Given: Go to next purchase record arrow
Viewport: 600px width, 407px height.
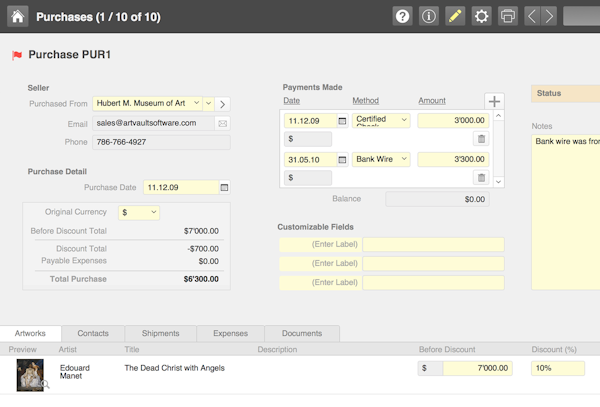Looking at the screenshot, I should [x=549, y=16].
